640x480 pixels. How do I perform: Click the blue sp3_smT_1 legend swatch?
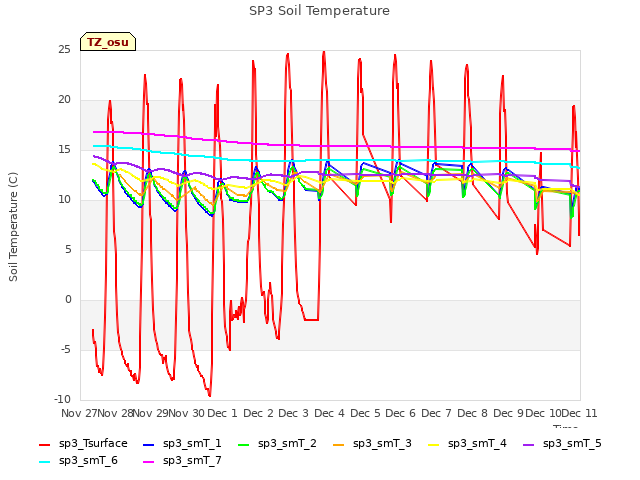coord(149,444)
